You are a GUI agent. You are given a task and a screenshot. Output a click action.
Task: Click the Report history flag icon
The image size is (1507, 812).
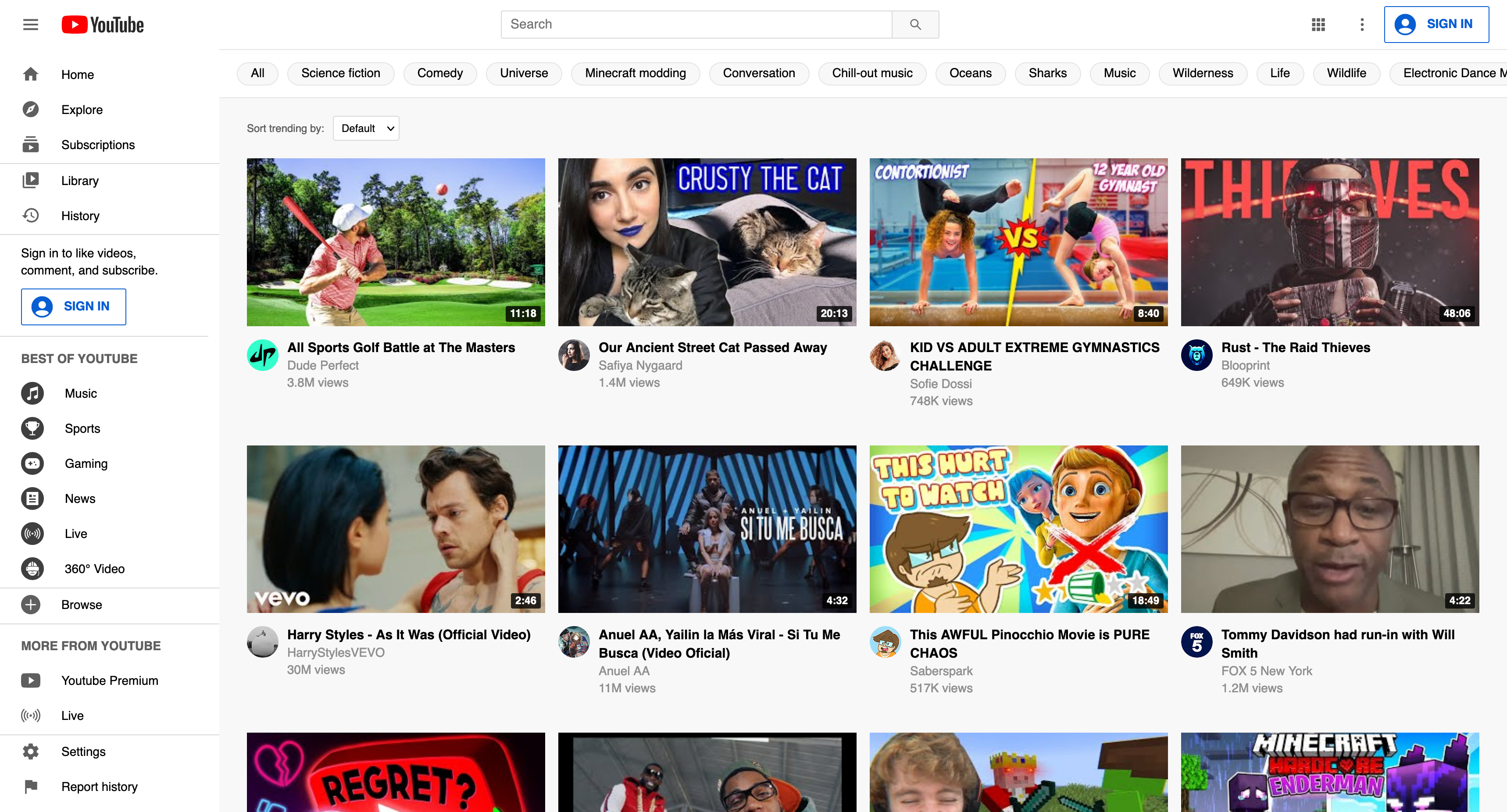30,786
